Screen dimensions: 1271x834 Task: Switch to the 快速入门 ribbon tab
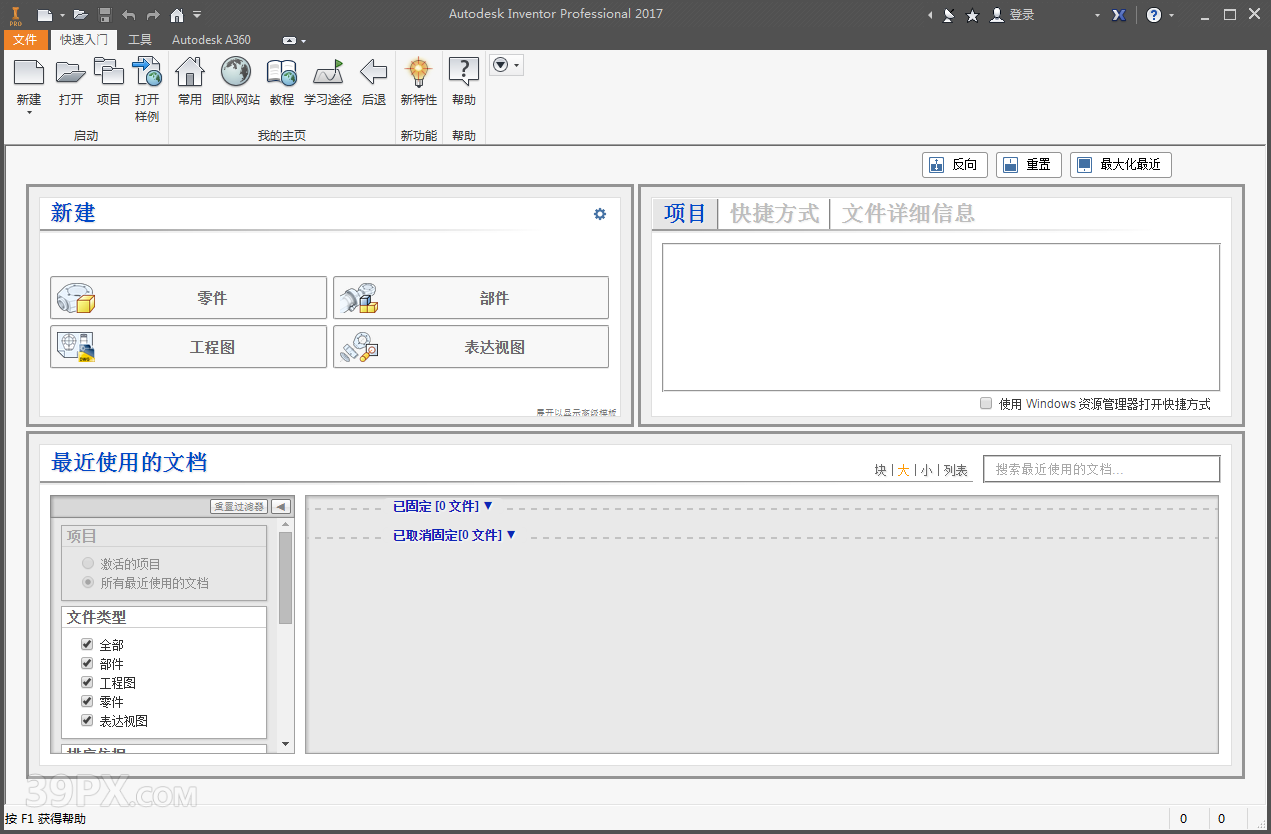point(84,40)
